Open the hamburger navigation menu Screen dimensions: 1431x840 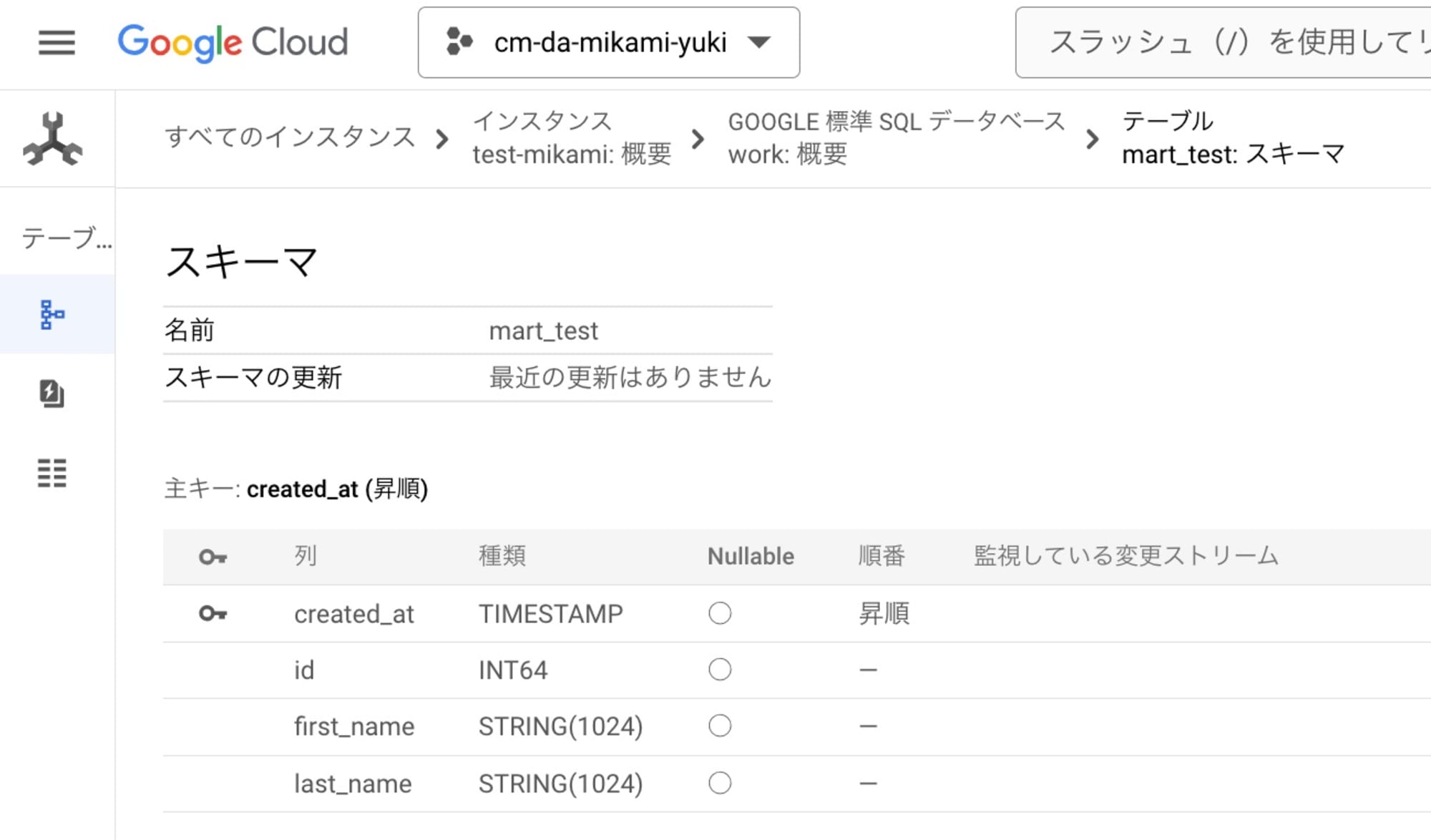57,43
